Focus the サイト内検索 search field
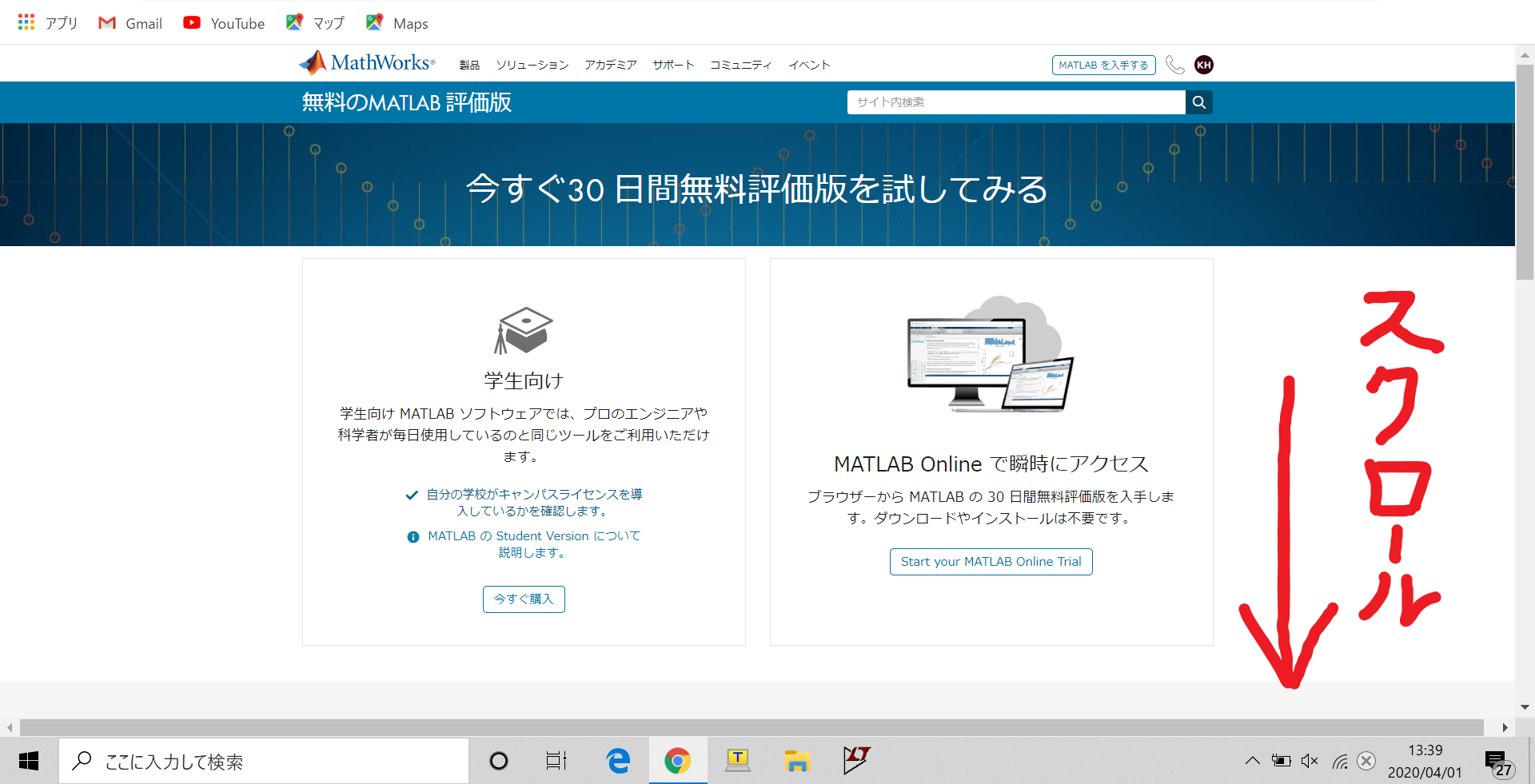 pos(1016,102)
